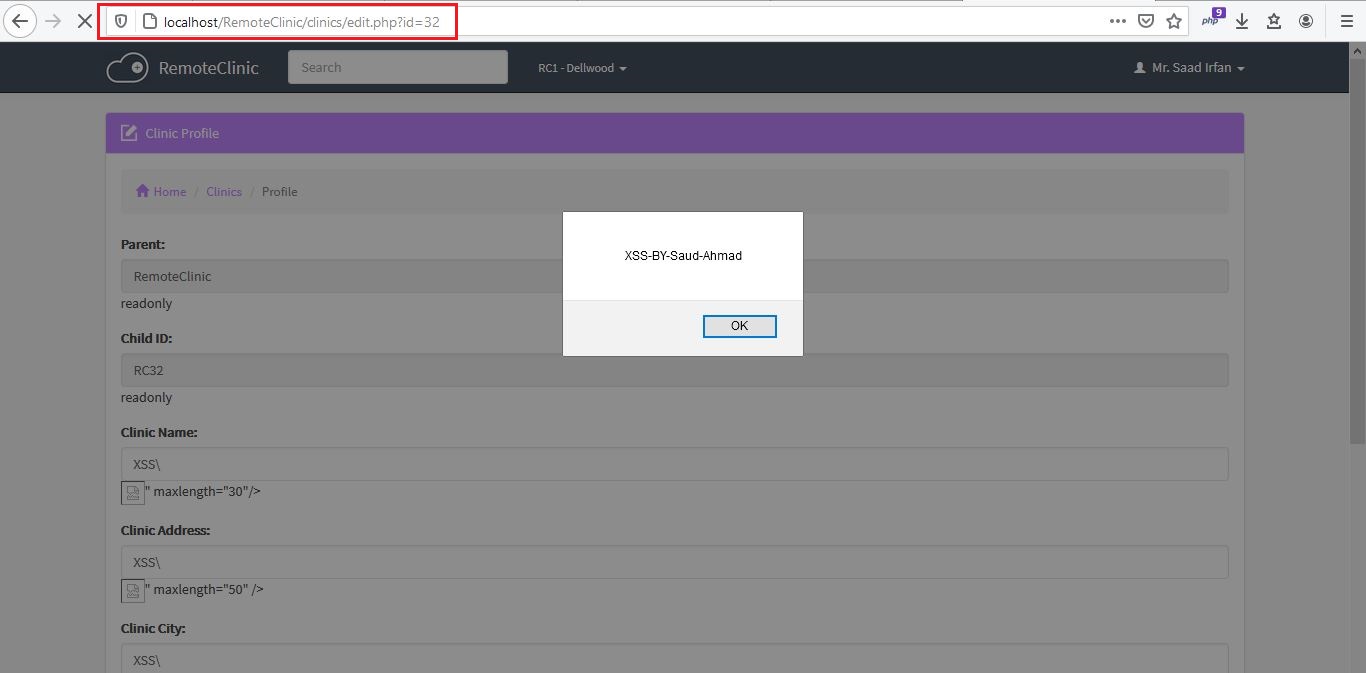Click the " maxlength="30"/> leaked text
Image resolution: width=1366 pixels, height=673 pixels.
click(x=203, y=492)
